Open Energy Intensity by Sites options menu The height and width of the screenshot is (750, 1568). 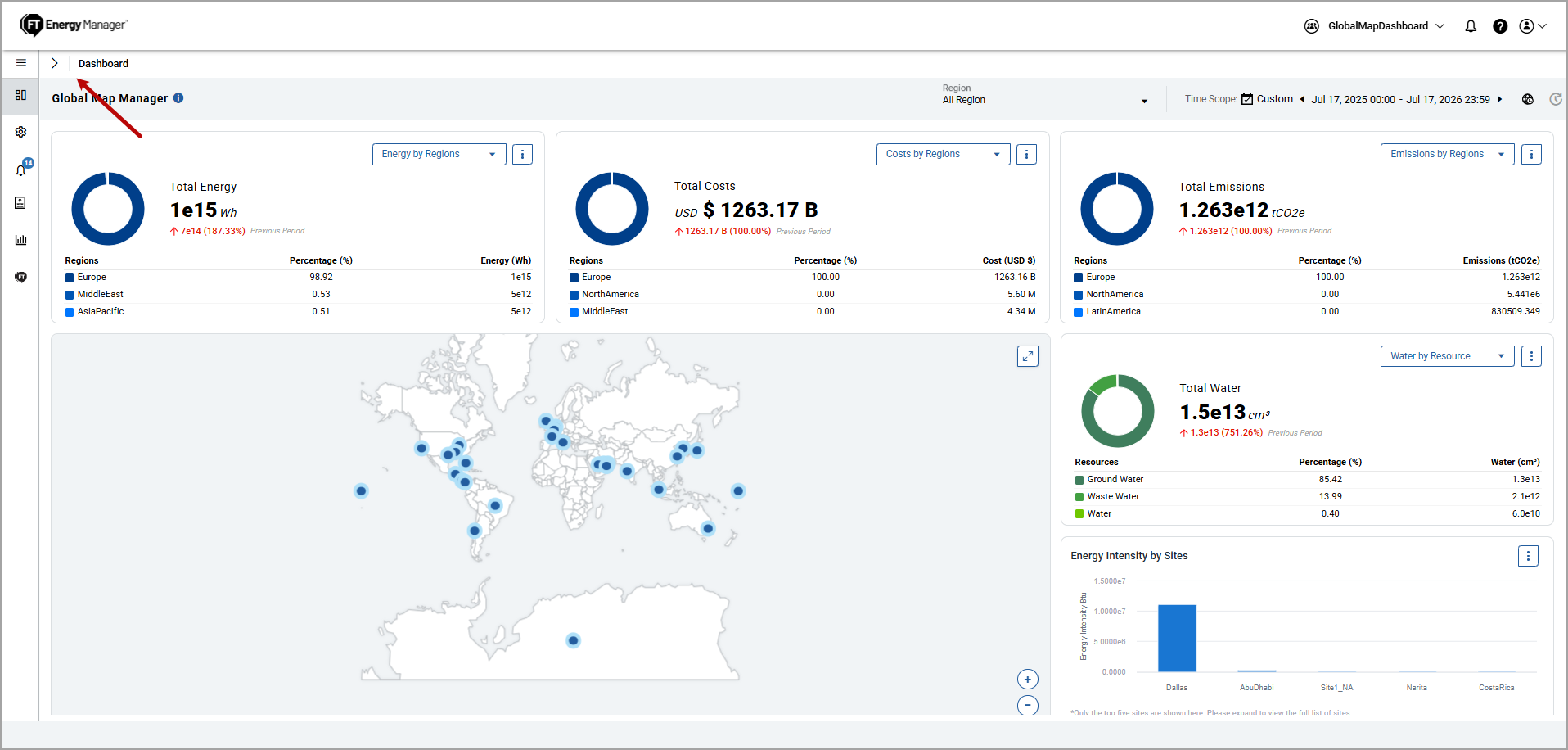(1528, 556)
